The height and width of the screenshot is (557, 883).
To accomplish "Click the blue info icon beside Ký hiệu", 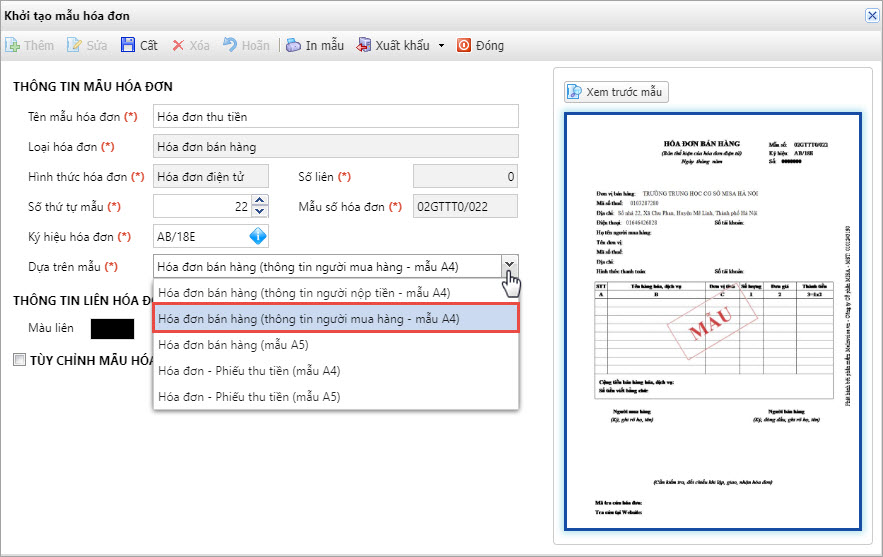I will point(258,236).
